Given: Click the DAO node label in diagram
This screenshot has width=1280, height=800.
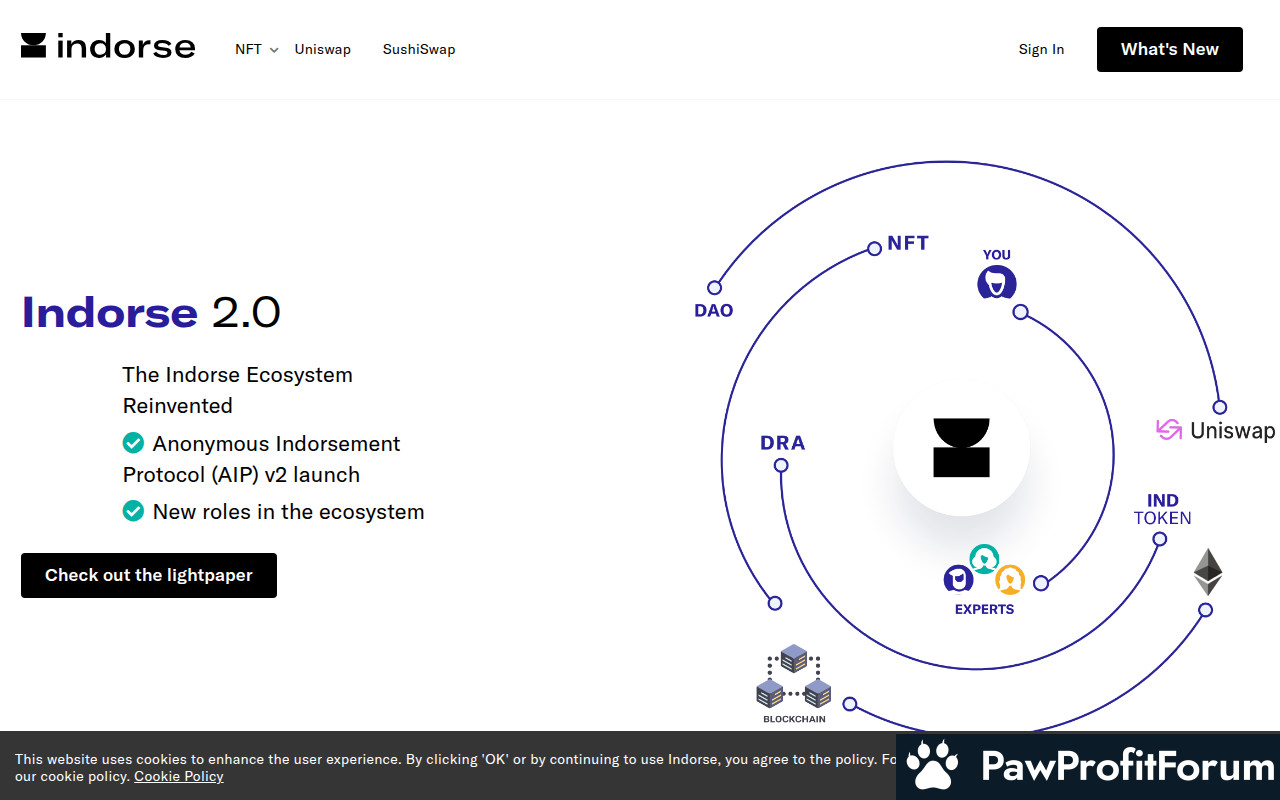Looking at the screenshot, I should 713,311.
